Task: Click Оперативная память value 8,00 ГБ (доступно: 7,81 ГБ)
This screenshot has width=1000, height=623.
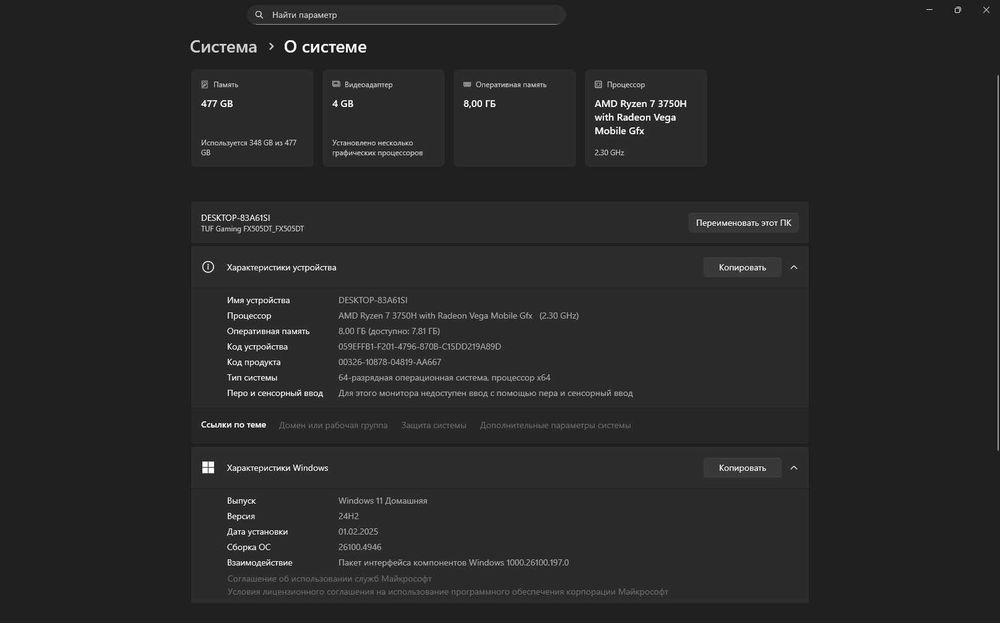Action: tap(389, 331)
